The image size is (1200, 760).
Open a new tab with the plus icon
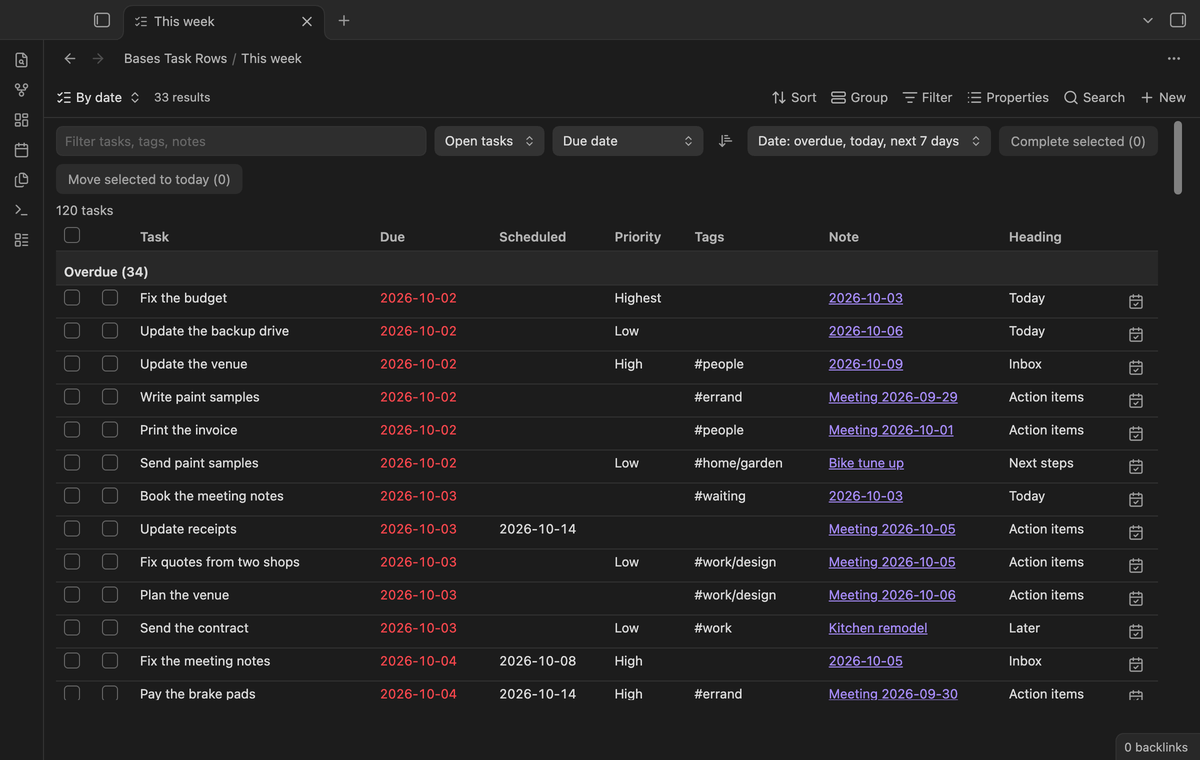point(344,20)
